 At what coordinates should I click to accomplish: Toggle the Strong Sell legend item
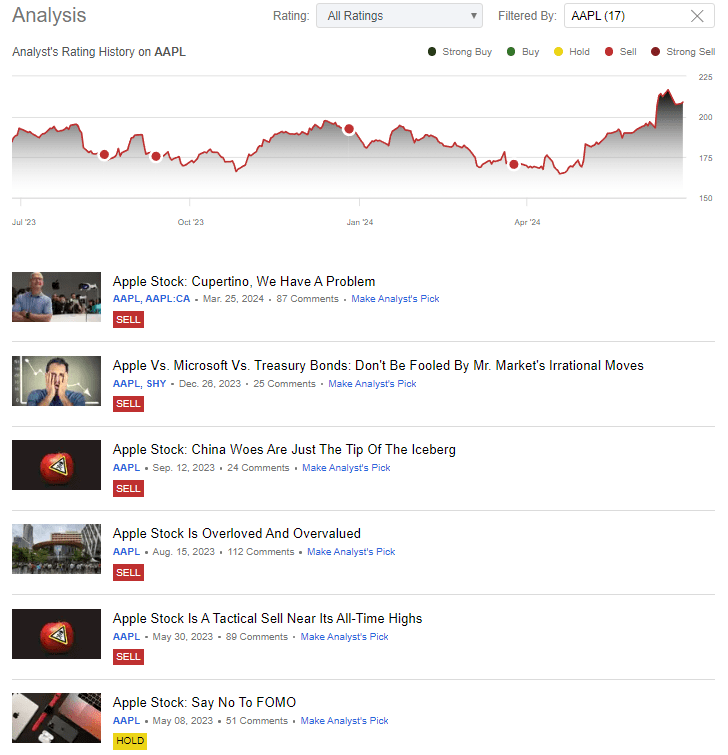point(683,52)
